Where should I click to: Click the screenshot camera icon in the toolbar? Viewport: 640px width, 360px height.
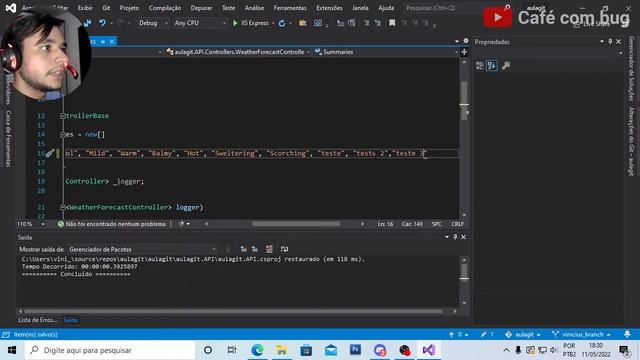pos(318,23)
